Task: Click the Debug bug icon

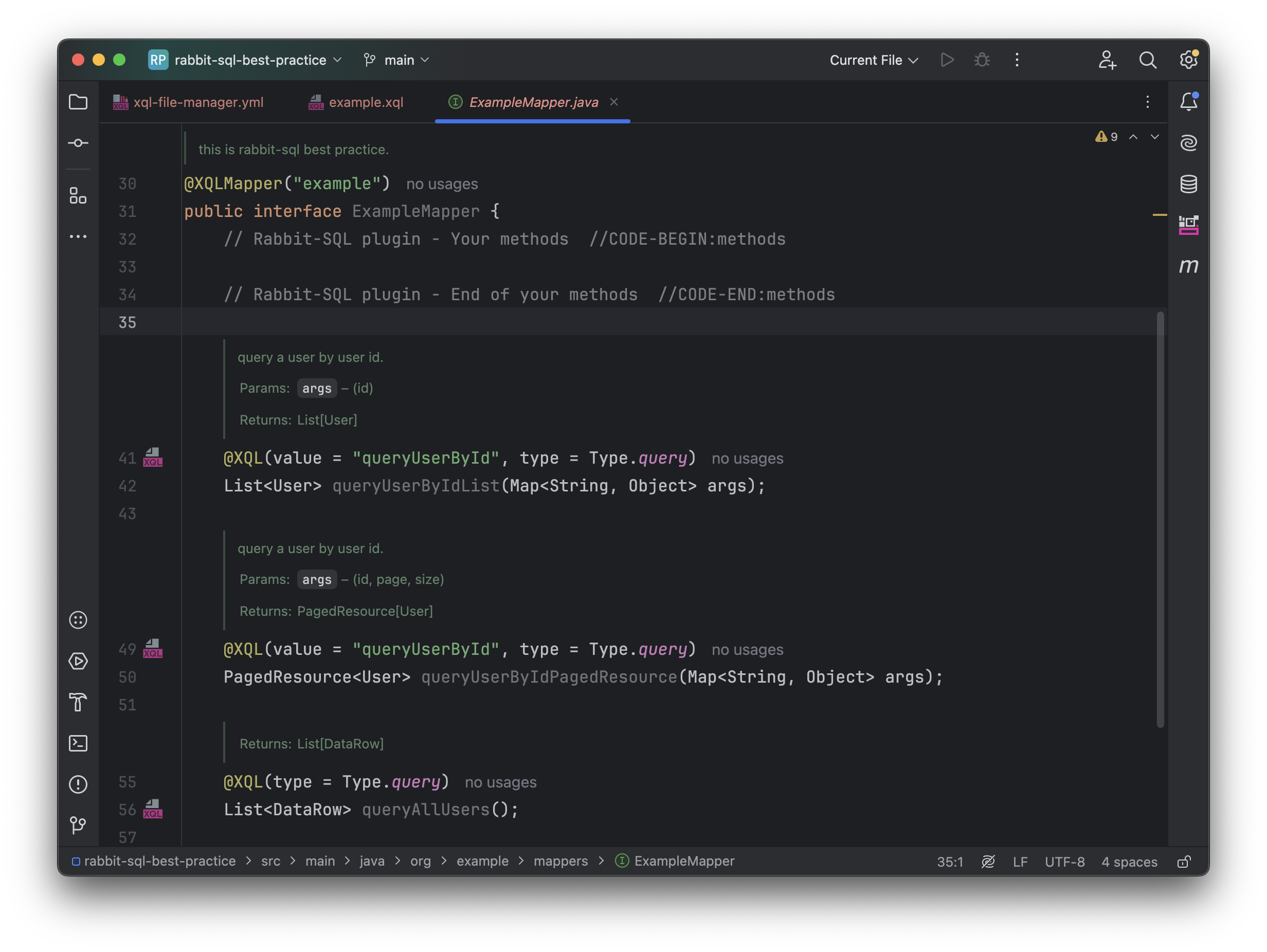Action: 982,60
